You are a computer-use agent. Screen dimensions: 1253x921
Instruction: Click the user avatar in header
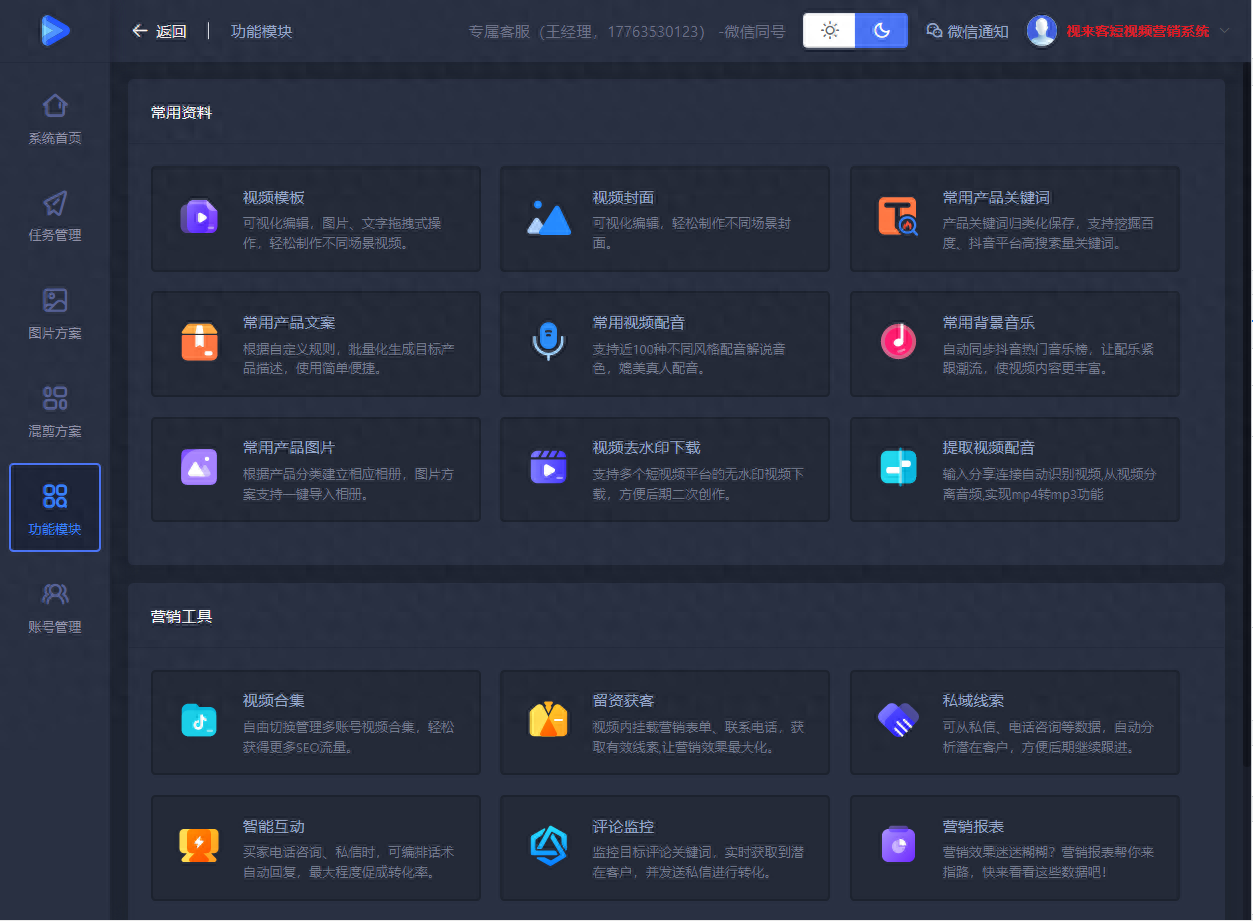[x=1042, y=31]
